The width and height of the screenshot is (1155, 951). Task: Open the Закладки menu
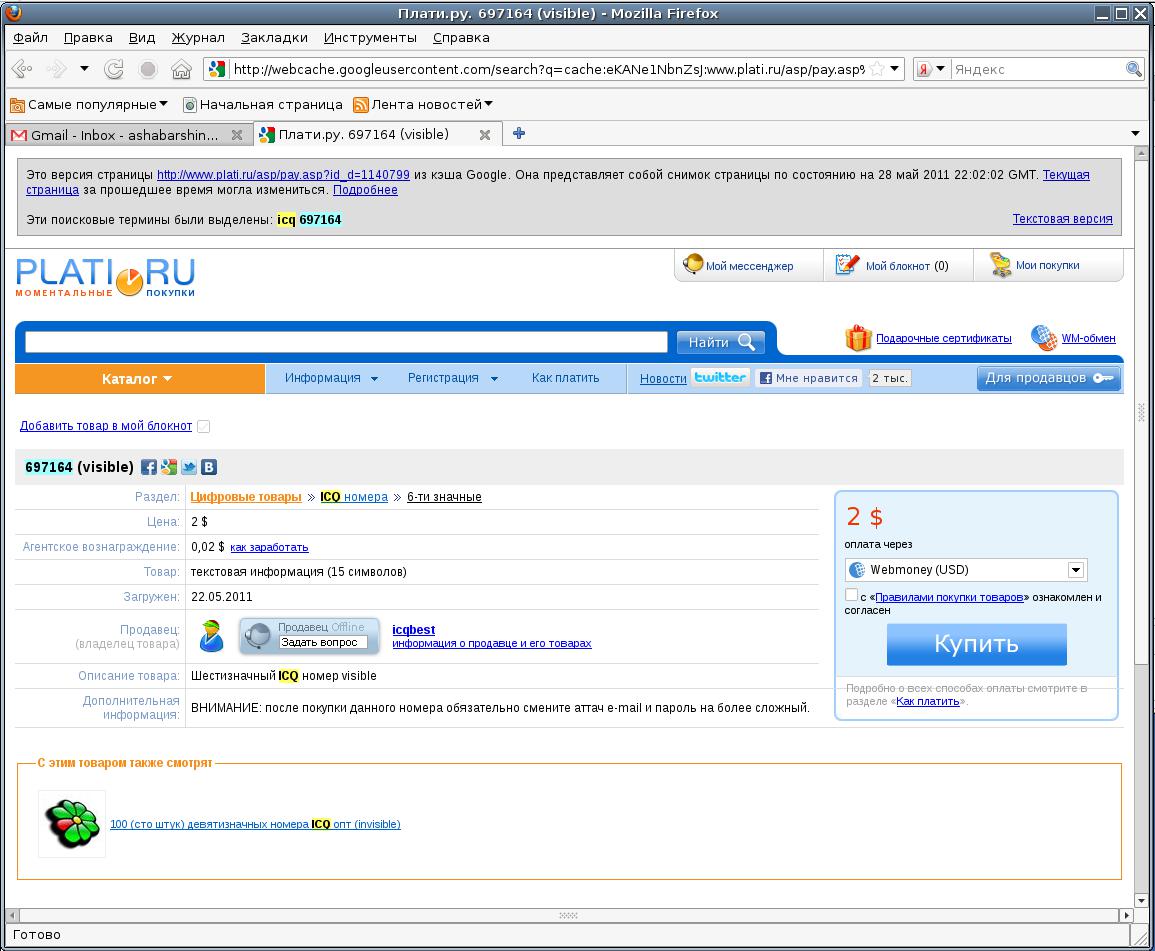pyautogui.click(x=274, y=38)
